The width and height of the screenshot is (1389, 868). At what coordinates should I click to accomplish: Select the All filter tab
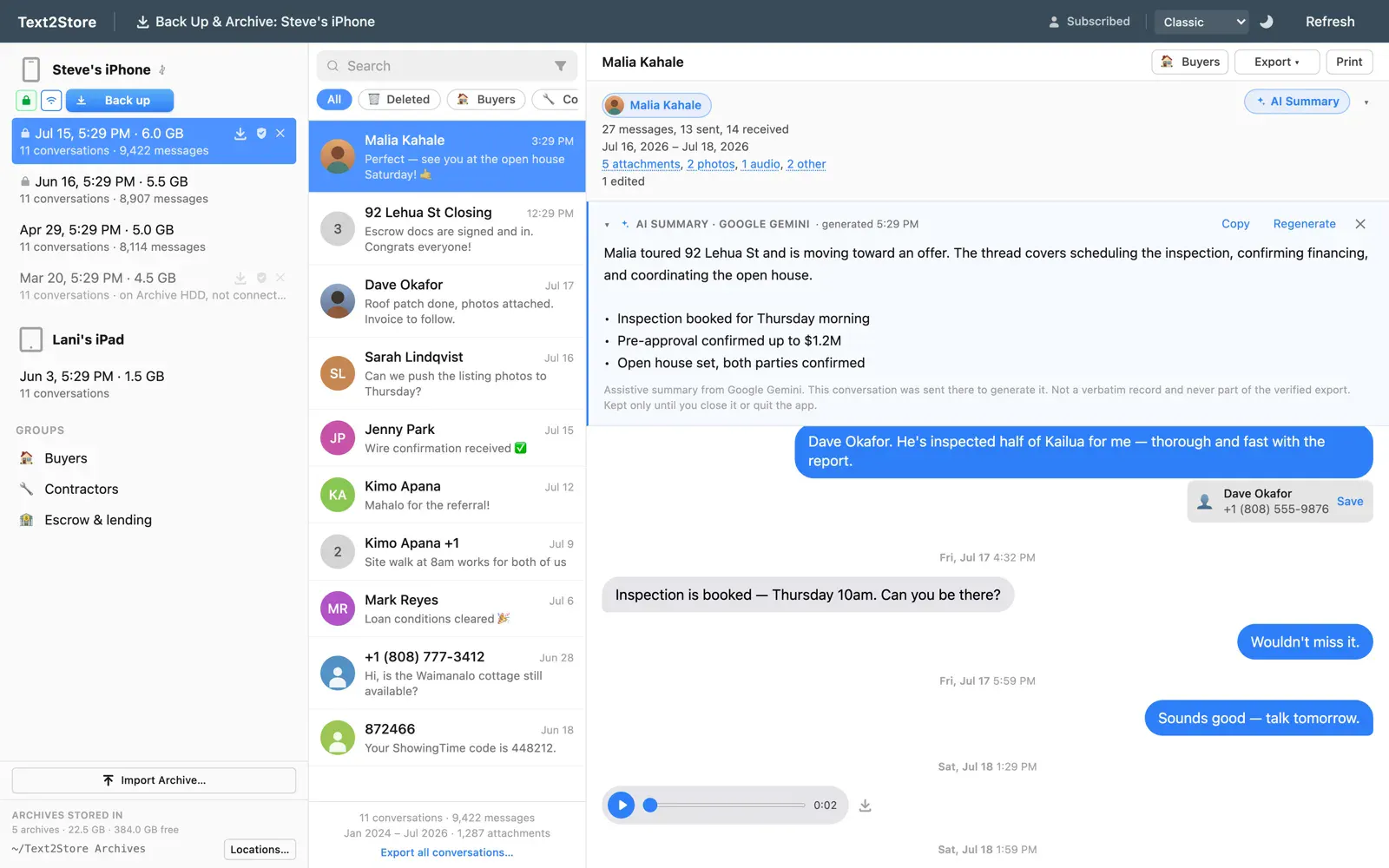334,100
